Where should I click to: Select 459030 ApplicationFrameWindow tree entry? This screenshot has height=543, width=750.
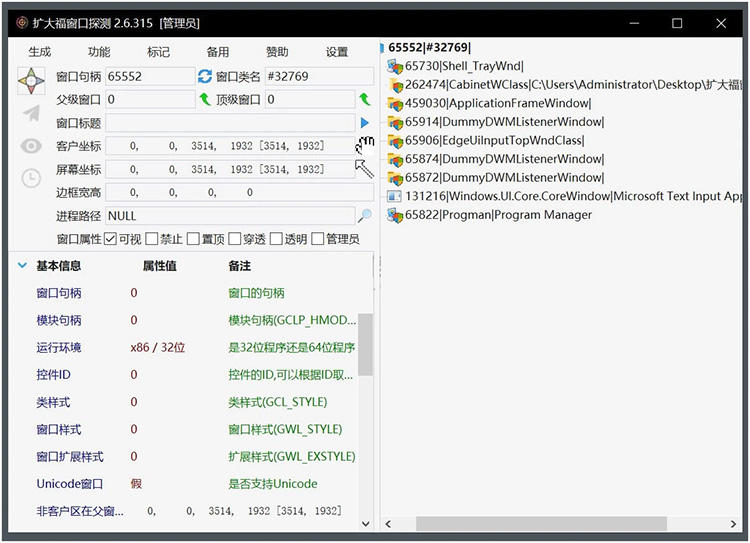497,103
